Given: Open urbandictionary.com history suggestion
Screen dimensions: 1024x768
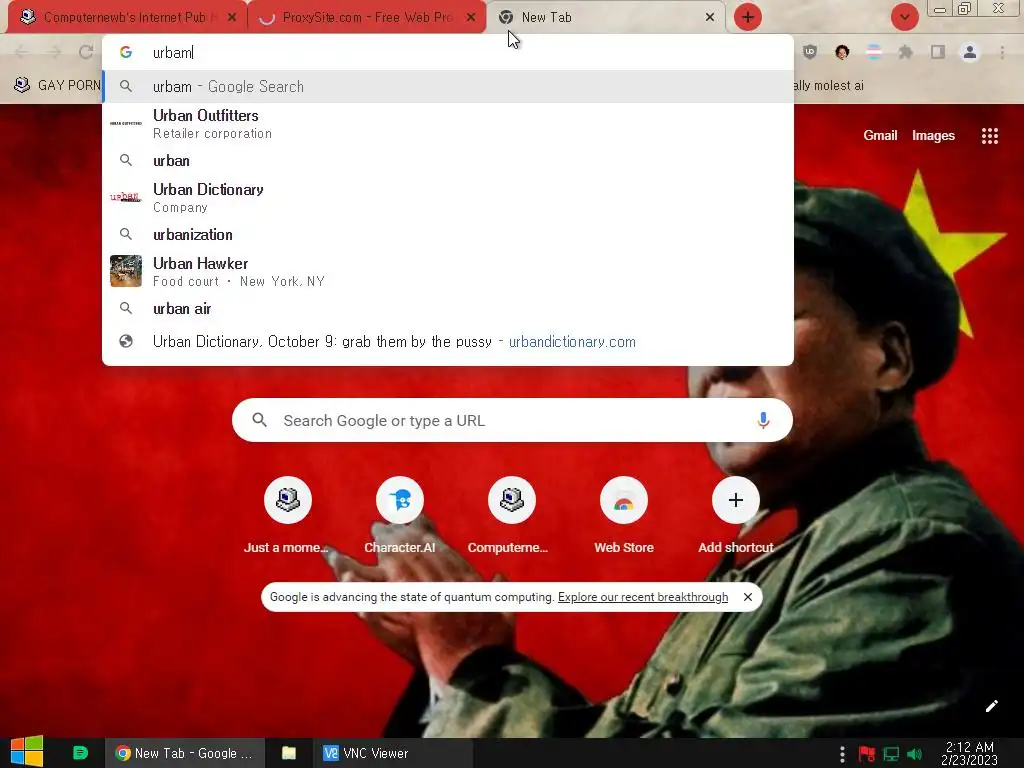Looking at the screenshot, I should click(448, 342).
